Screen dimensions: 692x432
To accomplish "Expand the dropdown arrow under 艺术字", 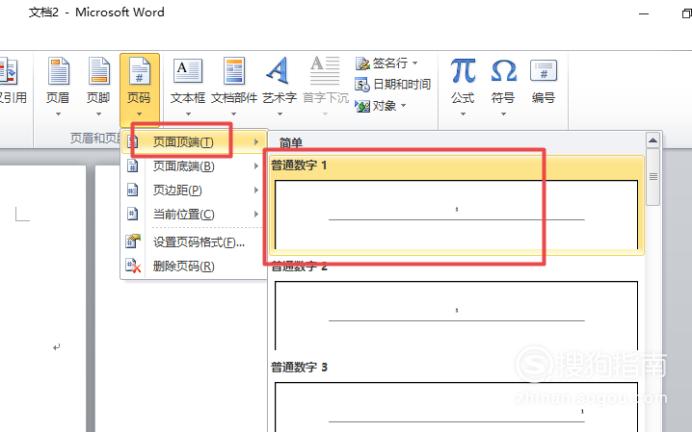I will click(x=280, y=114).
